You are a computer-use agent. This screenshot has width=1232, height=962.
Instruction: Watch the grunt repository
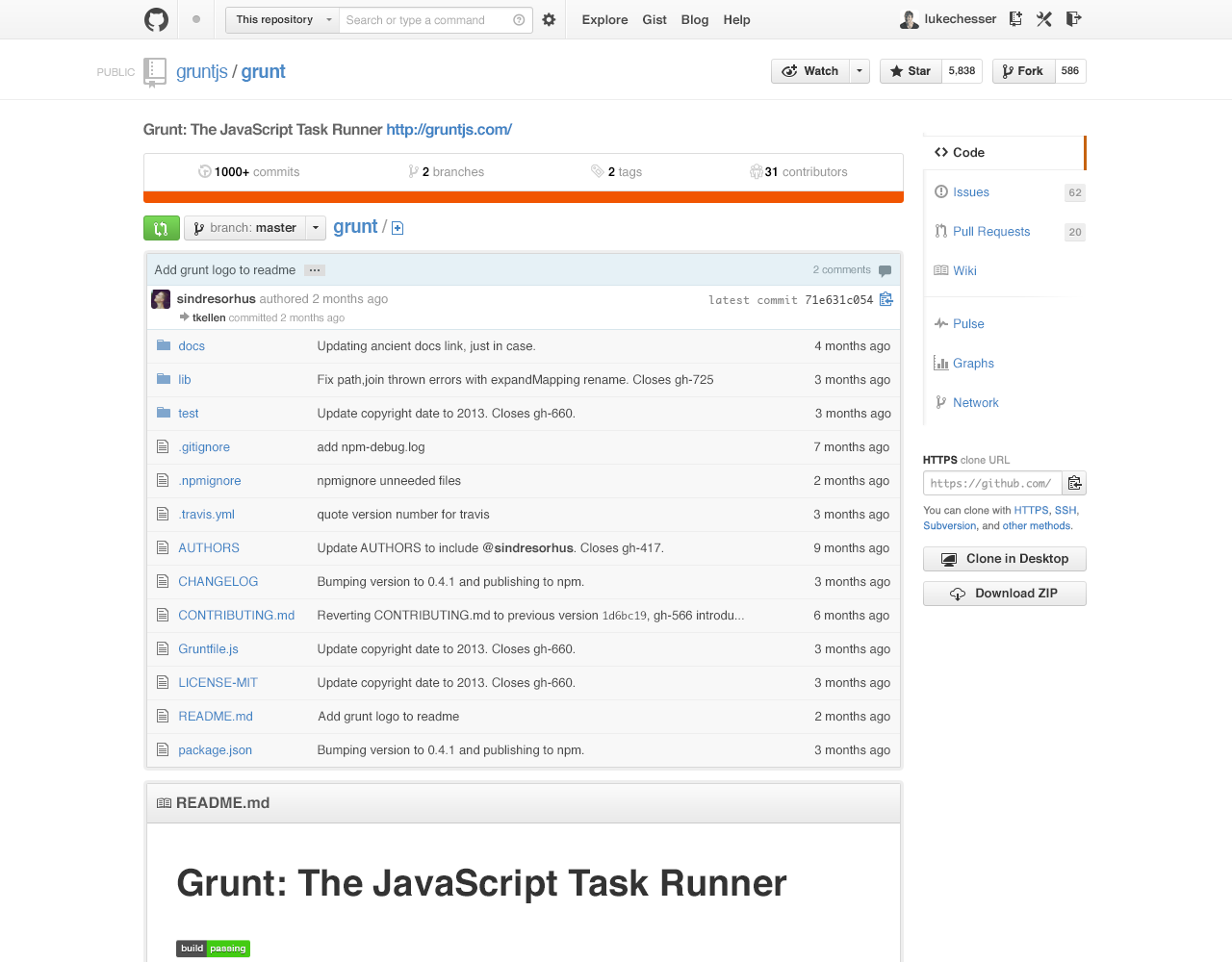pyautogui.click(x=810, y=71)
